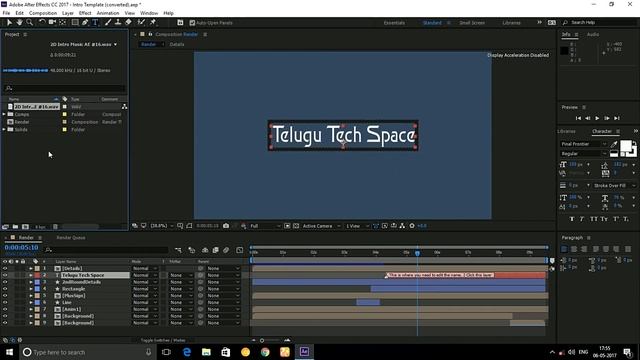Select the Puppet Pin tool
This screenshot has height=360, width=640.
click(153, 22)
